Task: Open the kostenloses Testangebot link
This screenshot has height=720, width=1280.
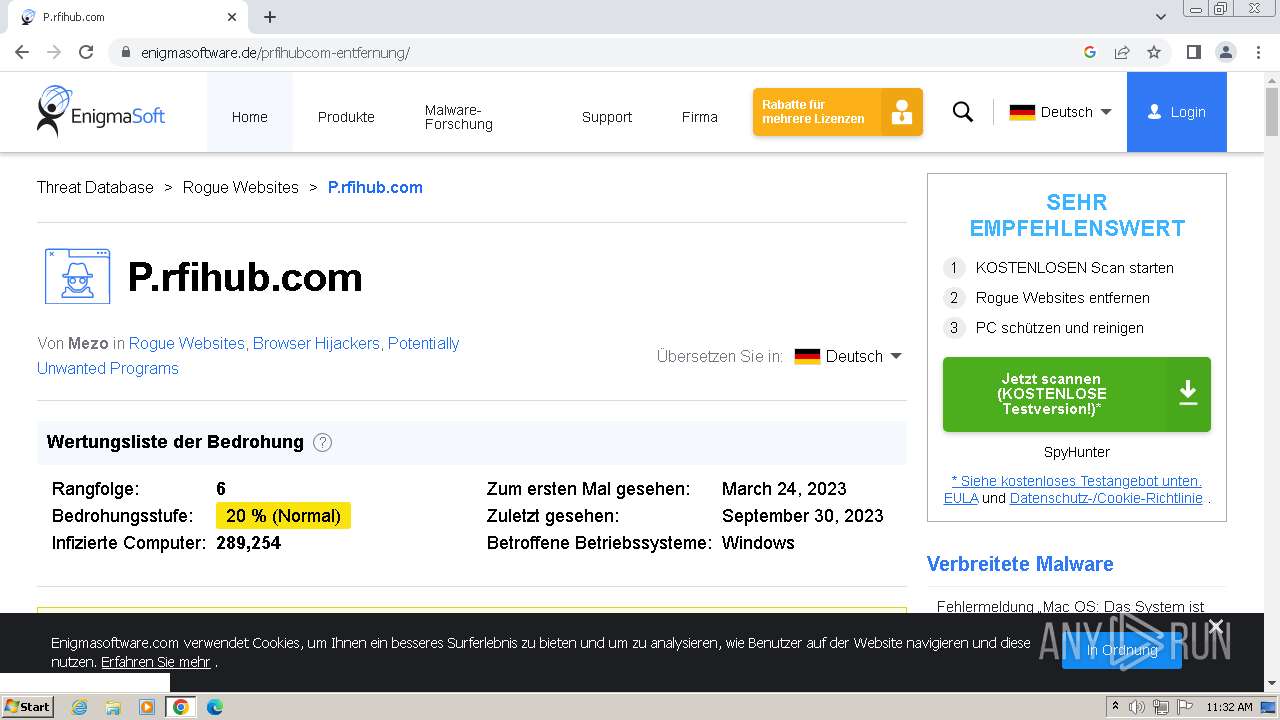Action: click(x=1076, y=481)
